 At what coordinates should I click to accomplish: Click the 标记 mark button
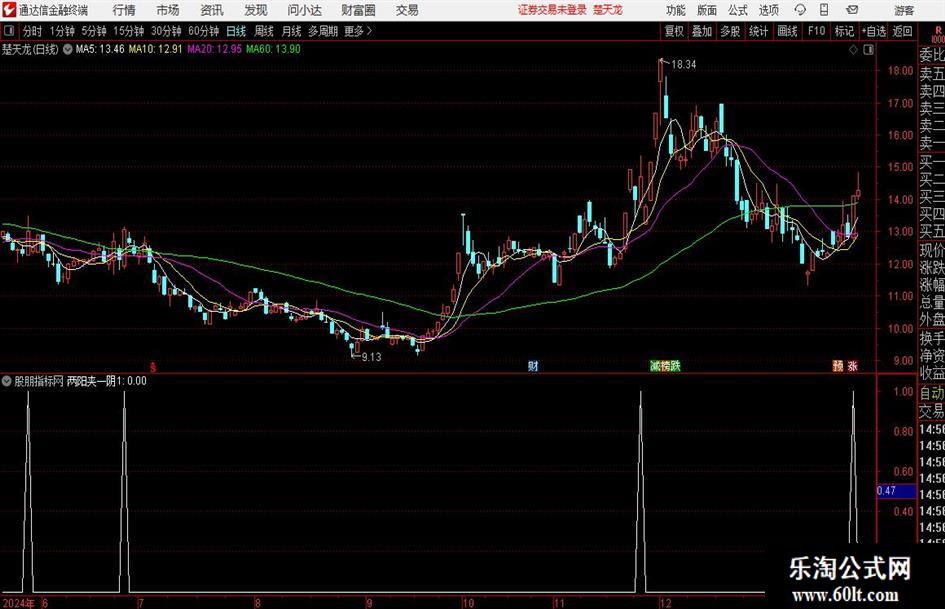[844, 31]
